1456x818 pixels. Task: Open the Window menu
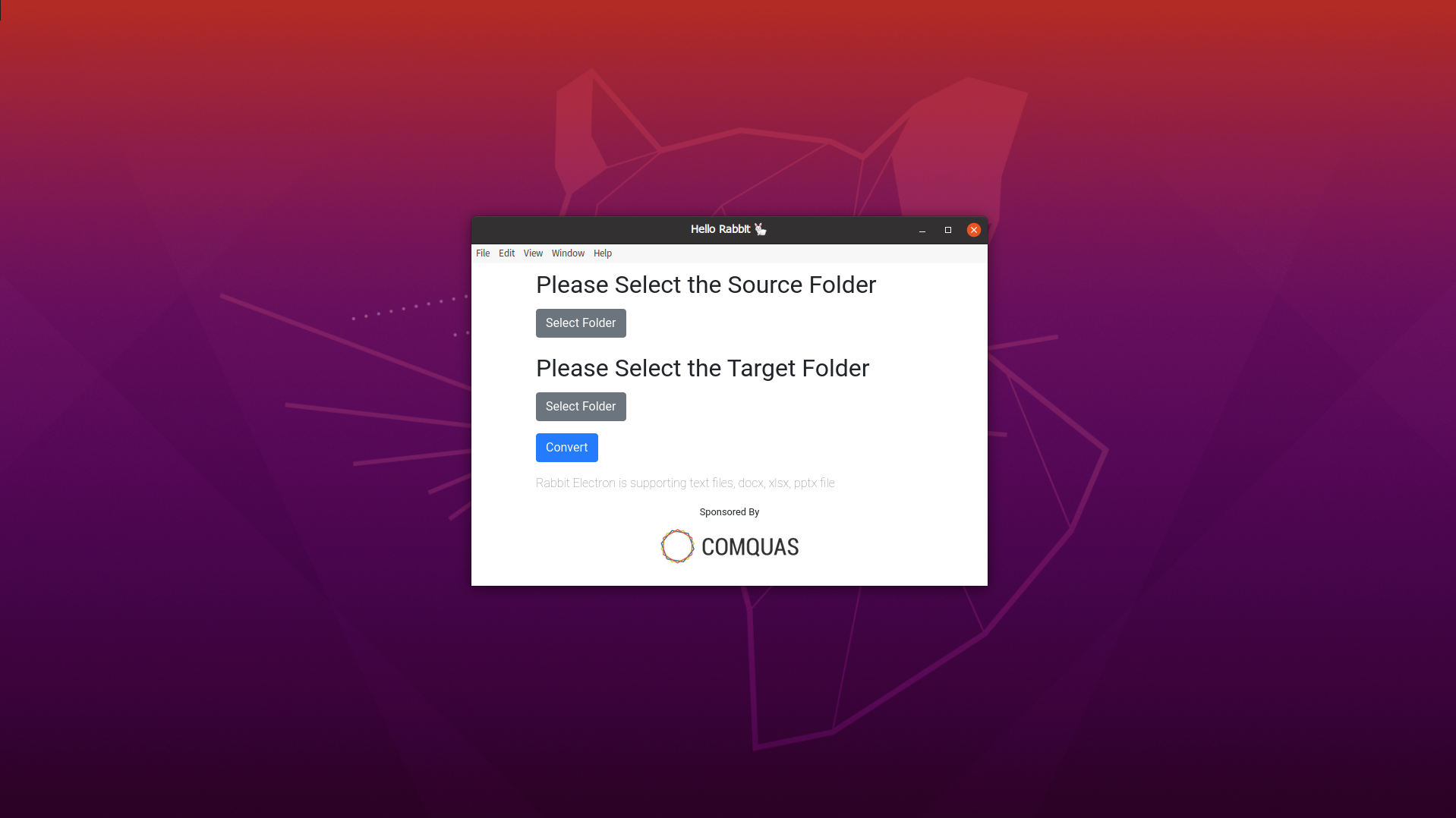(568, 253)
